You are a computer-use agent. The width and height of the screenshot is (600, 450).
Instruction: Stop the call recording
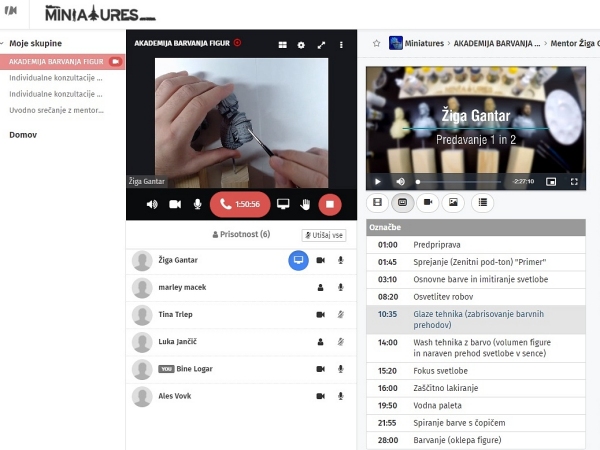coord(329,204)
